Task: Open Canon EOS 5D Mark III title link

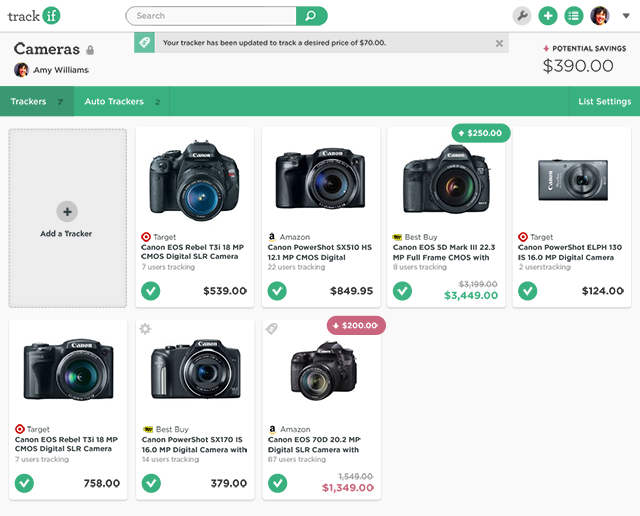Action: pos(444,252)
